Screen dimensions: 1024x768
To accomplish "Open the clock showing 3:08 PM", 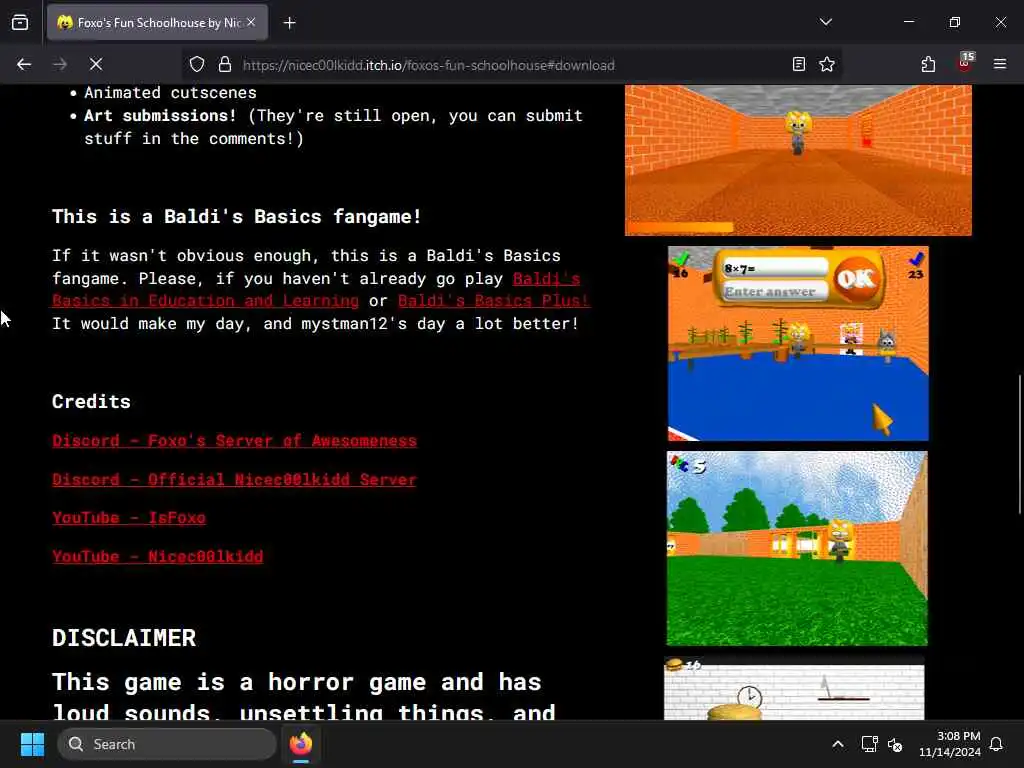I will 950,744.
